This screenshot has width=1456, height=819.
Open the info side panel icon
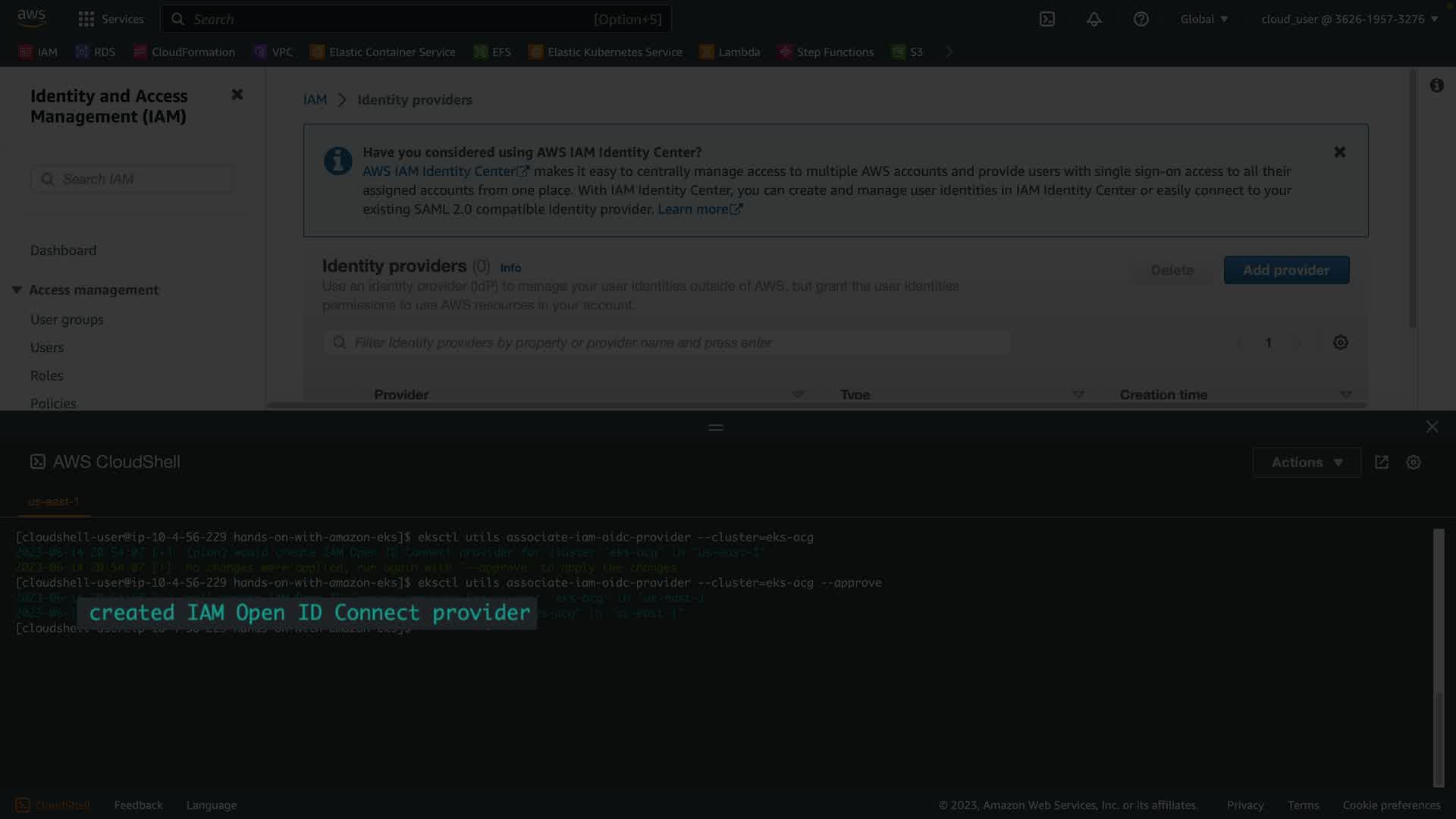click(1436, 86)
